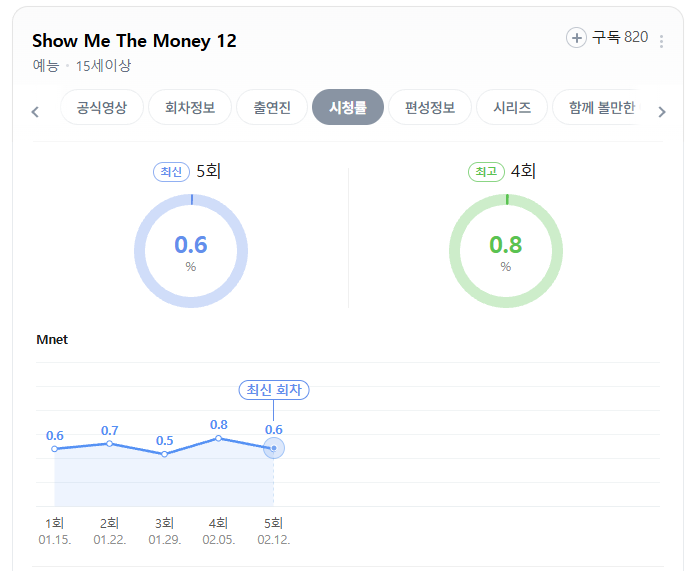Select the episode 4 data point (0.8)
Screen dimensions: 695x571
[x=219, y=438]
